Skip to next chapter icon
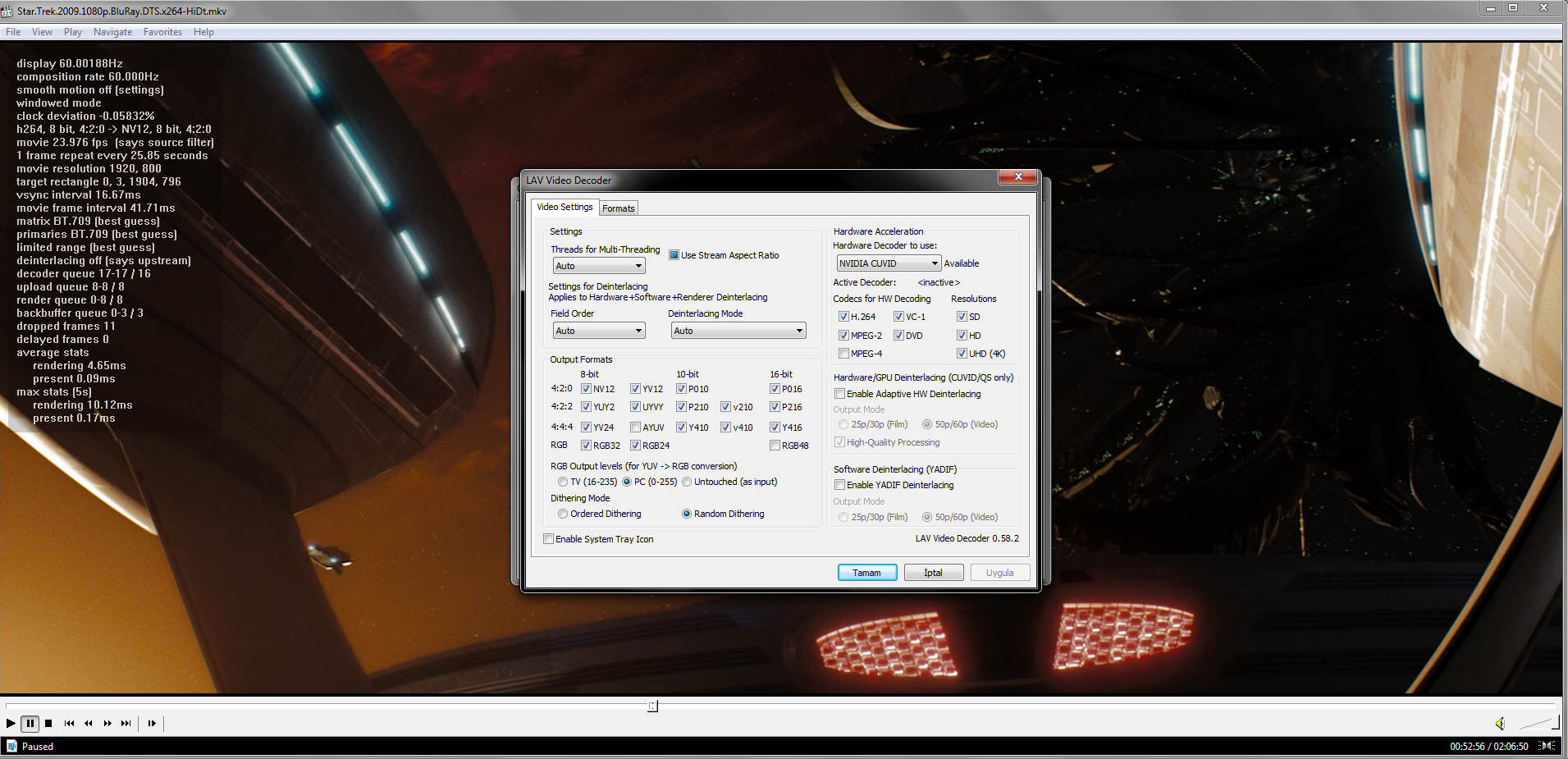The width and height of the screenshot is (1568, 759). coord(126,723)
